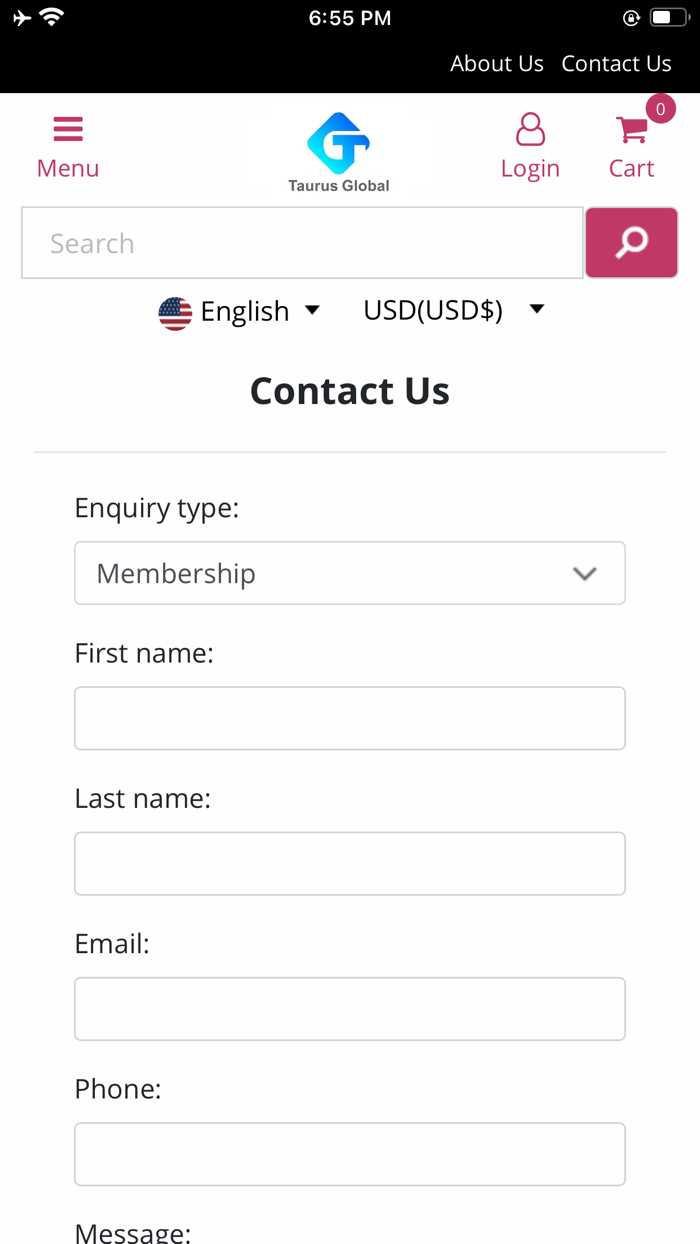Open the About Us page
Image resolution: width=700 pixels, height=1244 pixels.
coord(497,63)
